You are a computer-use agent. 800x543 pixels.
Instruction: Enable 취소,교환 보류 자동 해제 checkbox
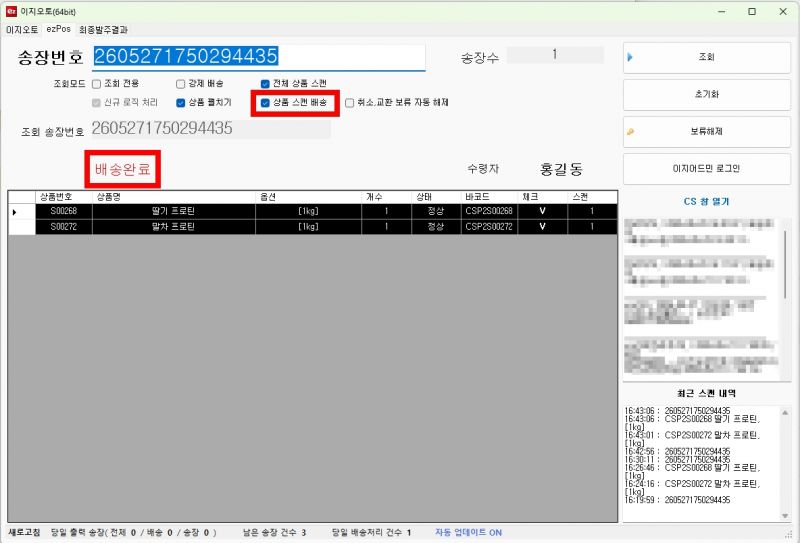349,103
